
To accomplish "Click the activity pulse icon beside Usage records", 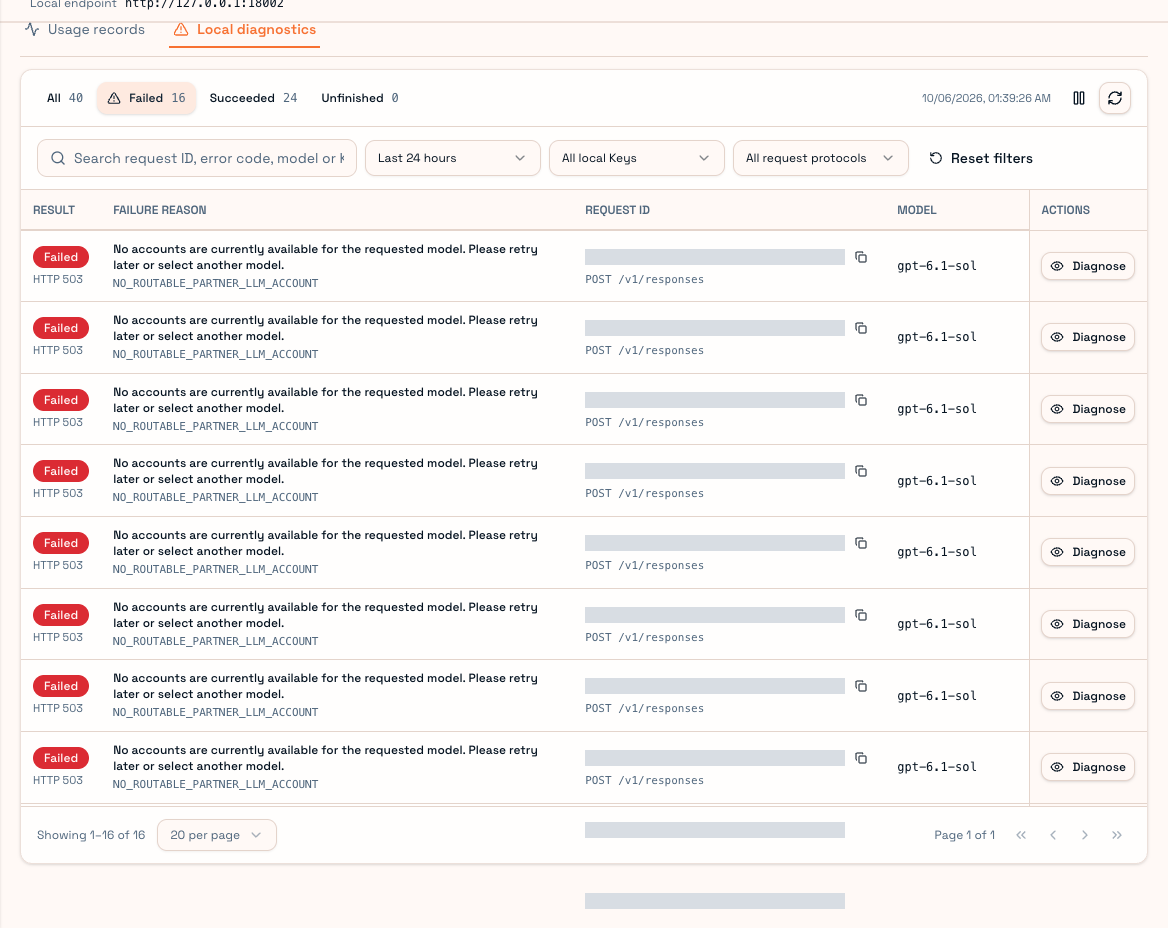I will pyautogui.click(x=32, y=30).
